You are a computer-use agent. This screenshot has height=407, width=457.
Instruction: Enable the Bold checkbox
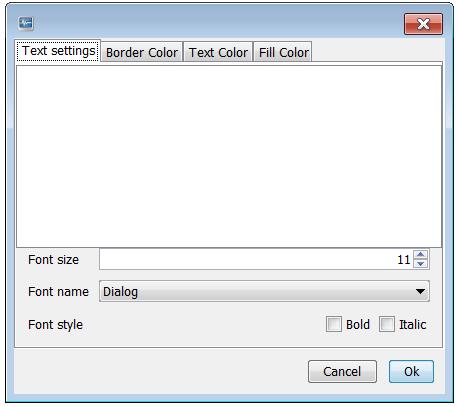click(x=334, y=324)
